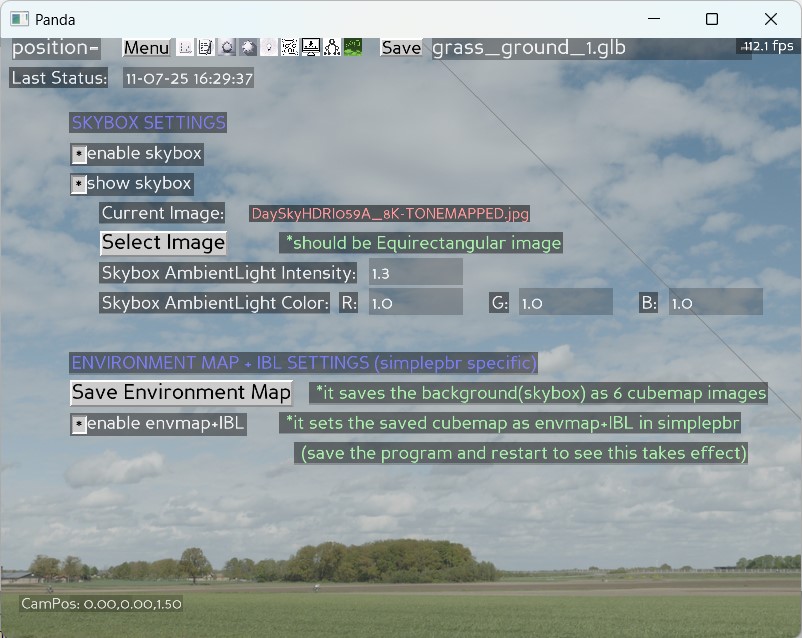
Task: Click the gear settings icon
Action: [x=227, y=47]
